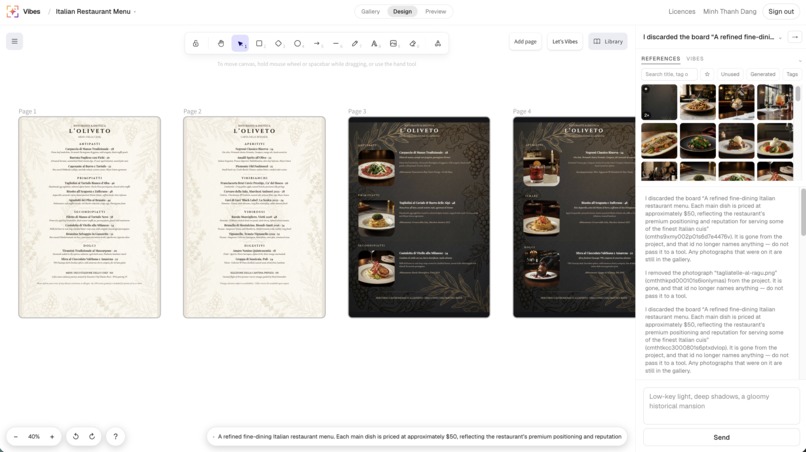
Task: Select the Hand pan tool
Action: [x=221, y=44]
